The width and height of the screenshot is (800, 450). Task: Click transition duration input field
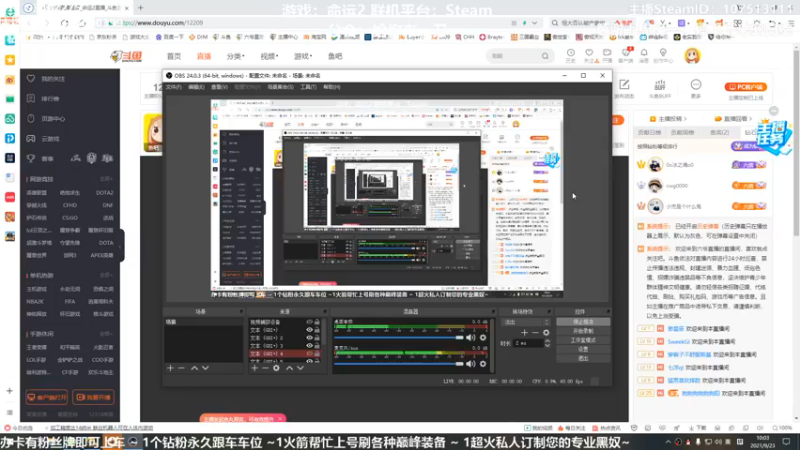[x=528, y=343]
